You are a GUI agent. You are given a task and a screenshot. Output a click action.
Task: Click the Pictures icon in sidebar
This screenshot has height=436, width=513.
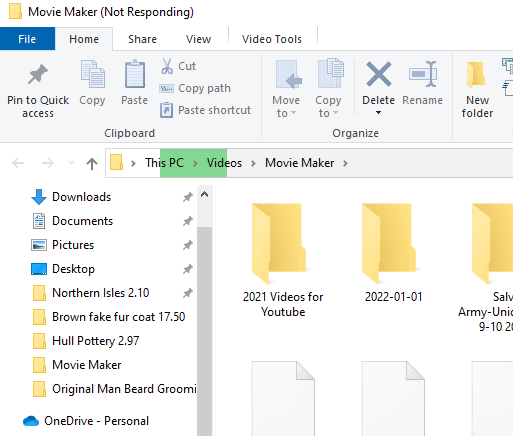[39, 245]
